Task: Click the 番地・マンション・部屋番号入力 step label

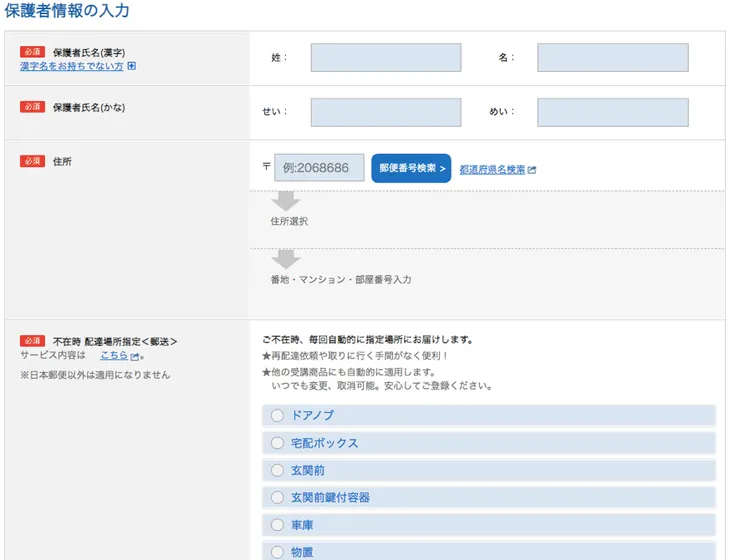Action: click(x=341, y=280)
